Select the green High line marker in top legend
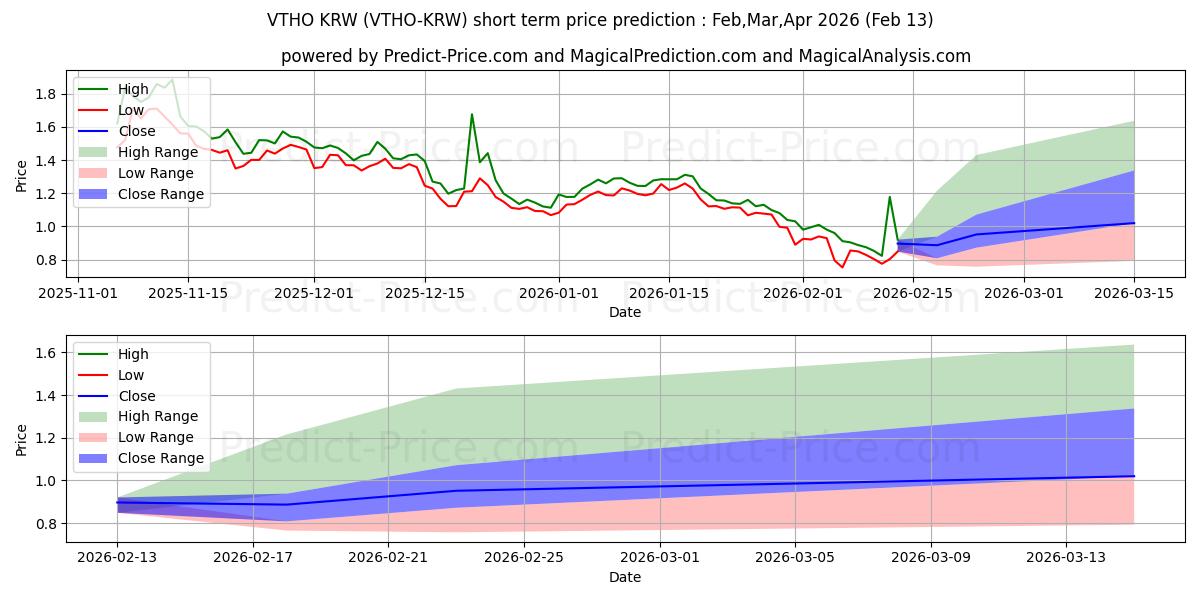The height and width of the screenshot is (600, 1200). (96, 89)
